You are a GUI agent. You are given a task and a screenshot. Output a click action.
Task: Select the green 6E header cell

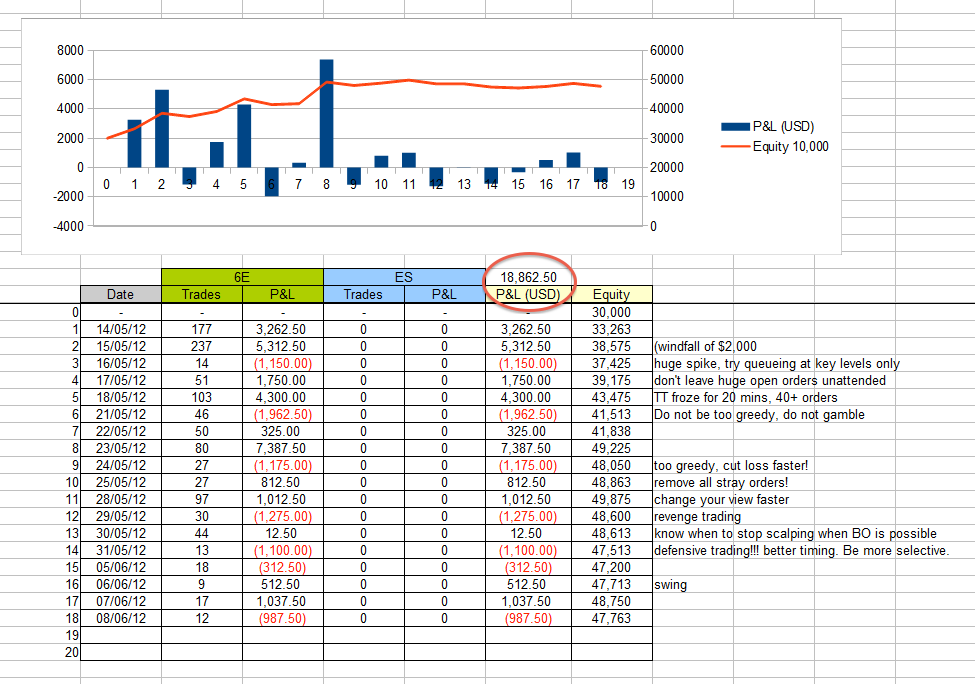click(x=242, y=276)
